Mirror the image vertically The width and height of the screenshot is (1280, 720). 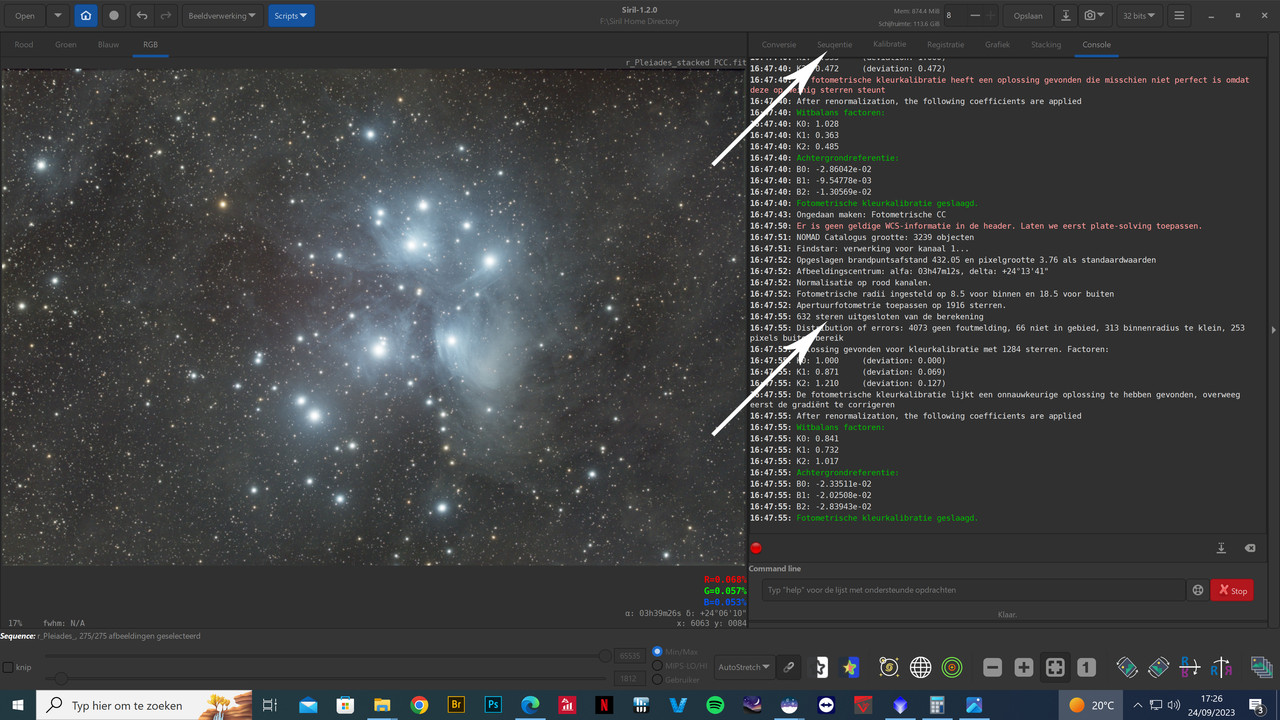click(x=1190, y=667)
